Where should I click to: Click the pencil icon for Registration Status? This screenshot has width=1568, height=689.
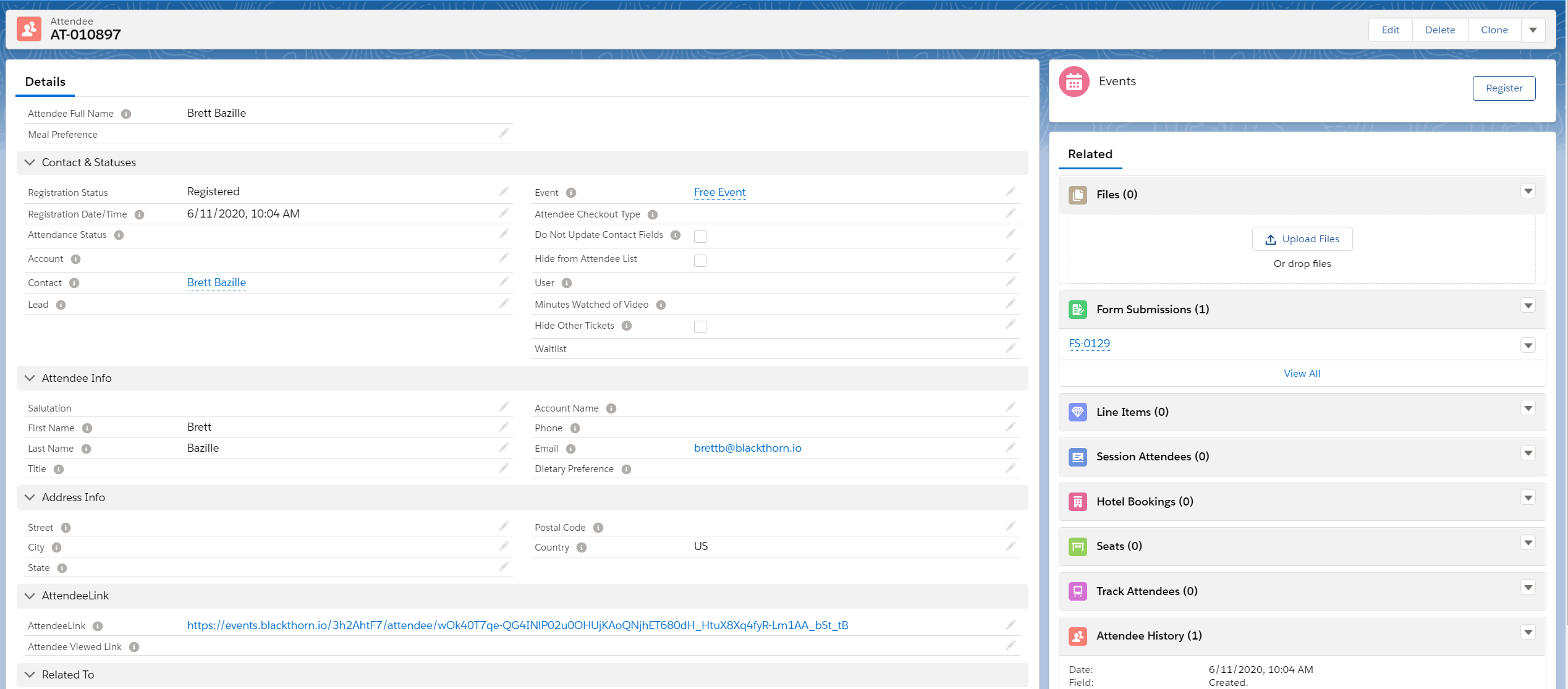click(x=504, y=192)
